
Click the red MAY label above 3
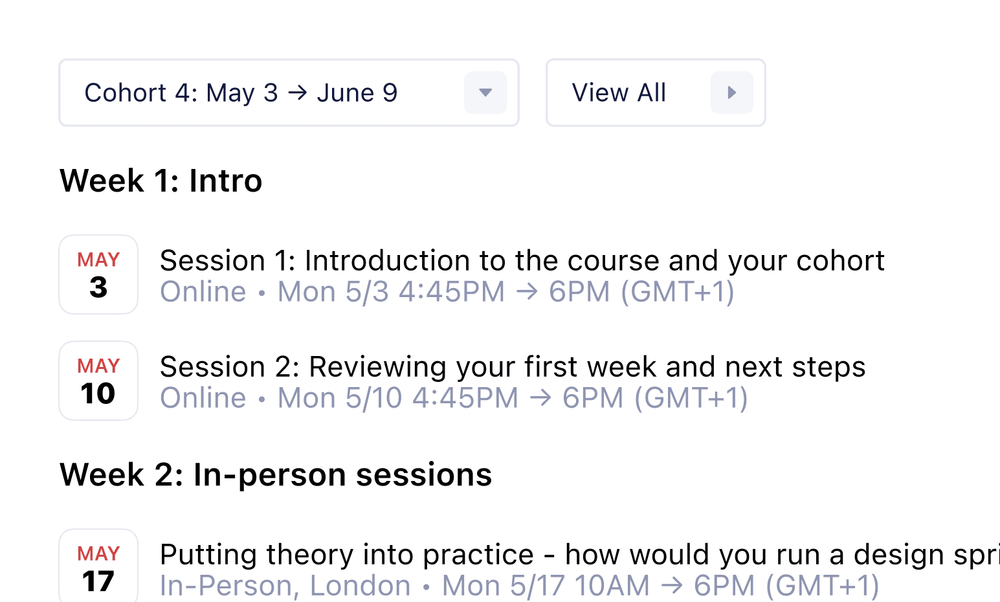[98, 260]
